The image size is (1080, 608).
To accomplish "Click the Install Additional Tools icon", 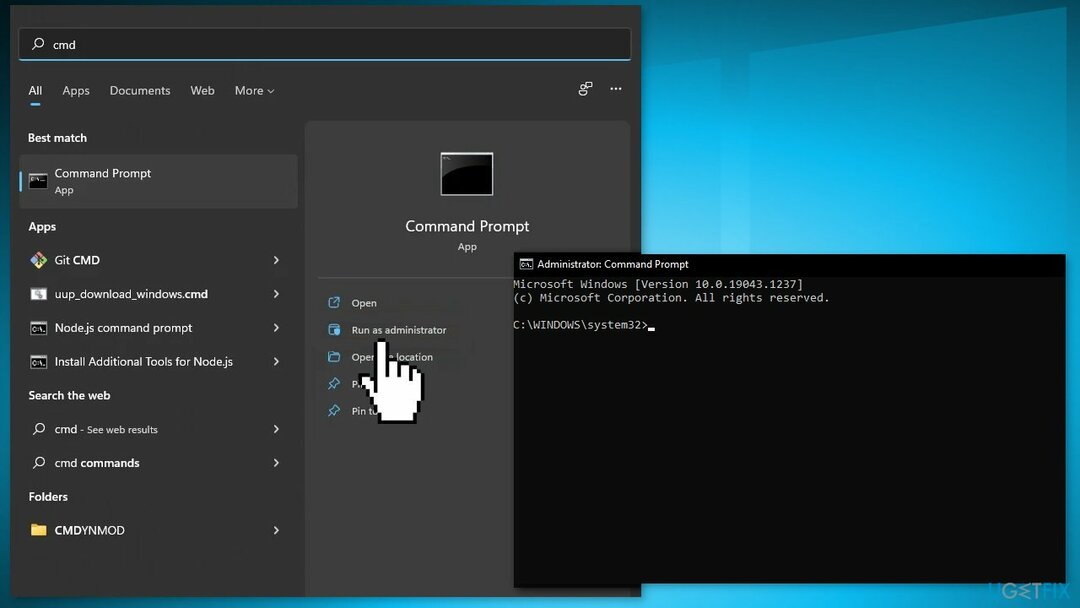I will click(39, 362).
